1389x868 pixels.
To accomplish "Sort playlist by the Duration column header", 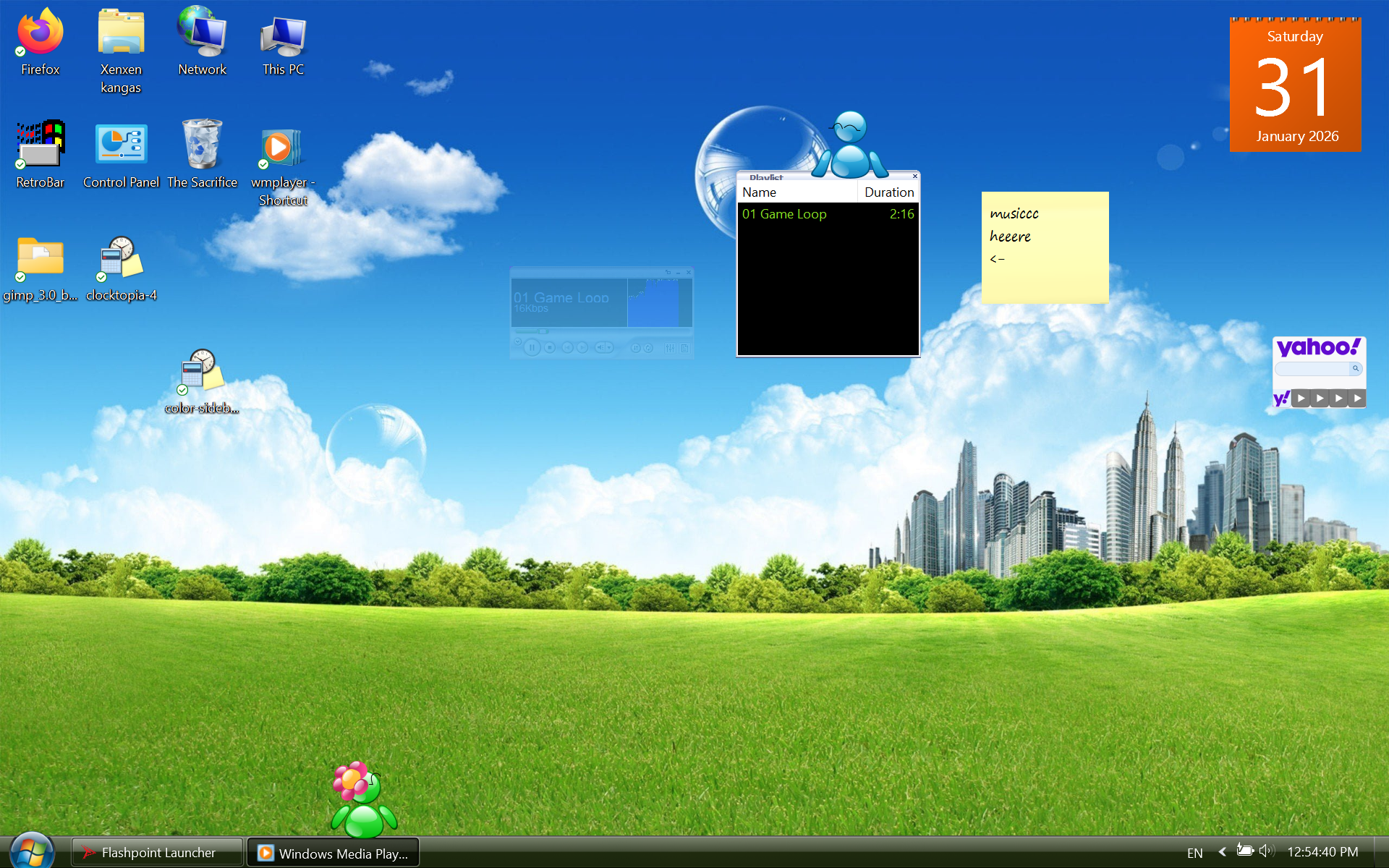I will 888,192.
